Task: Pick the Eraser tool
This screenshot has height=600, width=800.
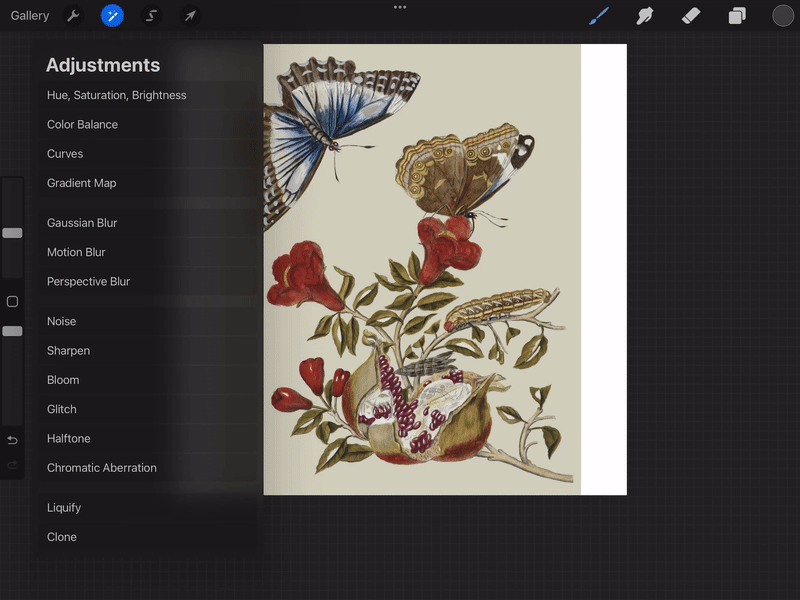Action: click(691, 16)
